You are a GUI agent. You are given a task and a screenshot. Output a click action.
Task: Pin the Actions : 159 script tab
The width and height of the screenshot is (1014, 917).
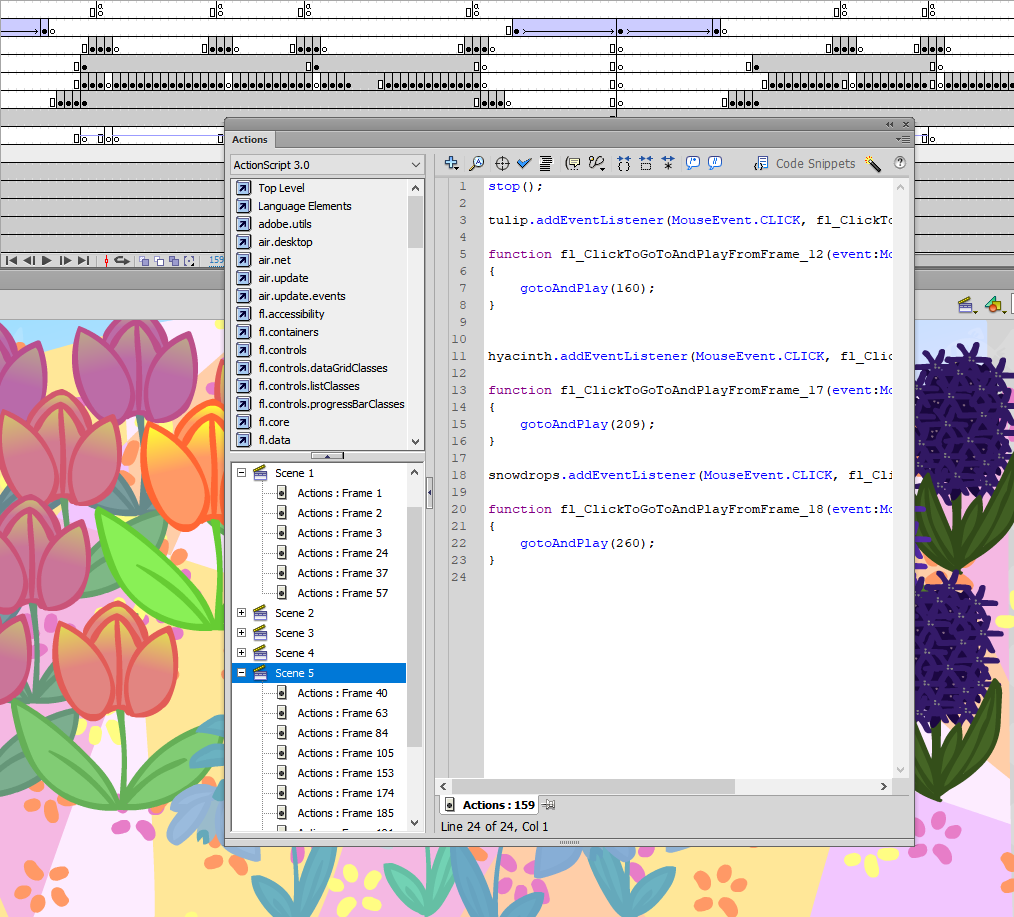click(549, 804)
